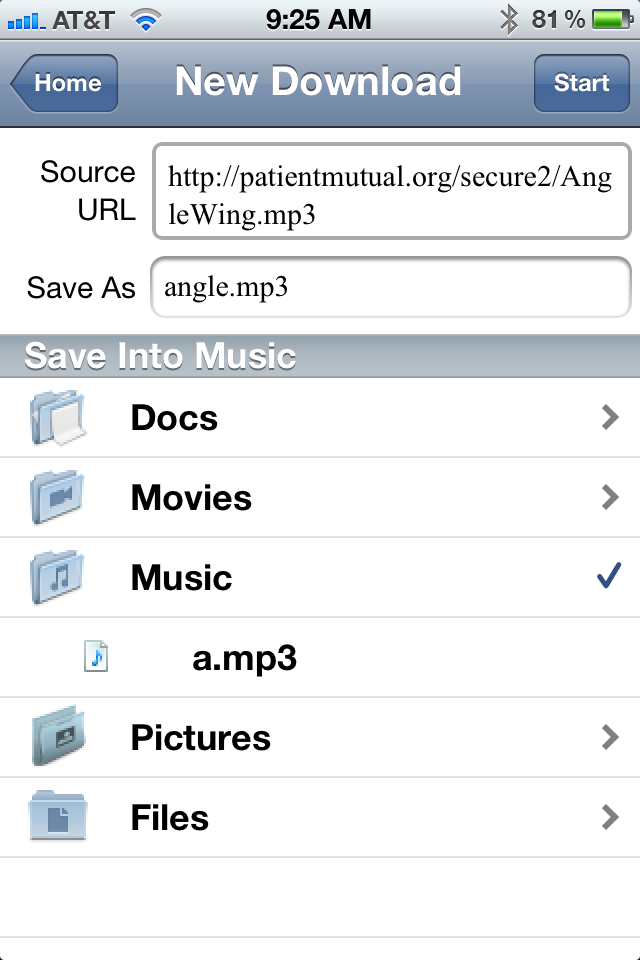
Task: Expand the Pictures folder chevron
Action: point(610,738)
